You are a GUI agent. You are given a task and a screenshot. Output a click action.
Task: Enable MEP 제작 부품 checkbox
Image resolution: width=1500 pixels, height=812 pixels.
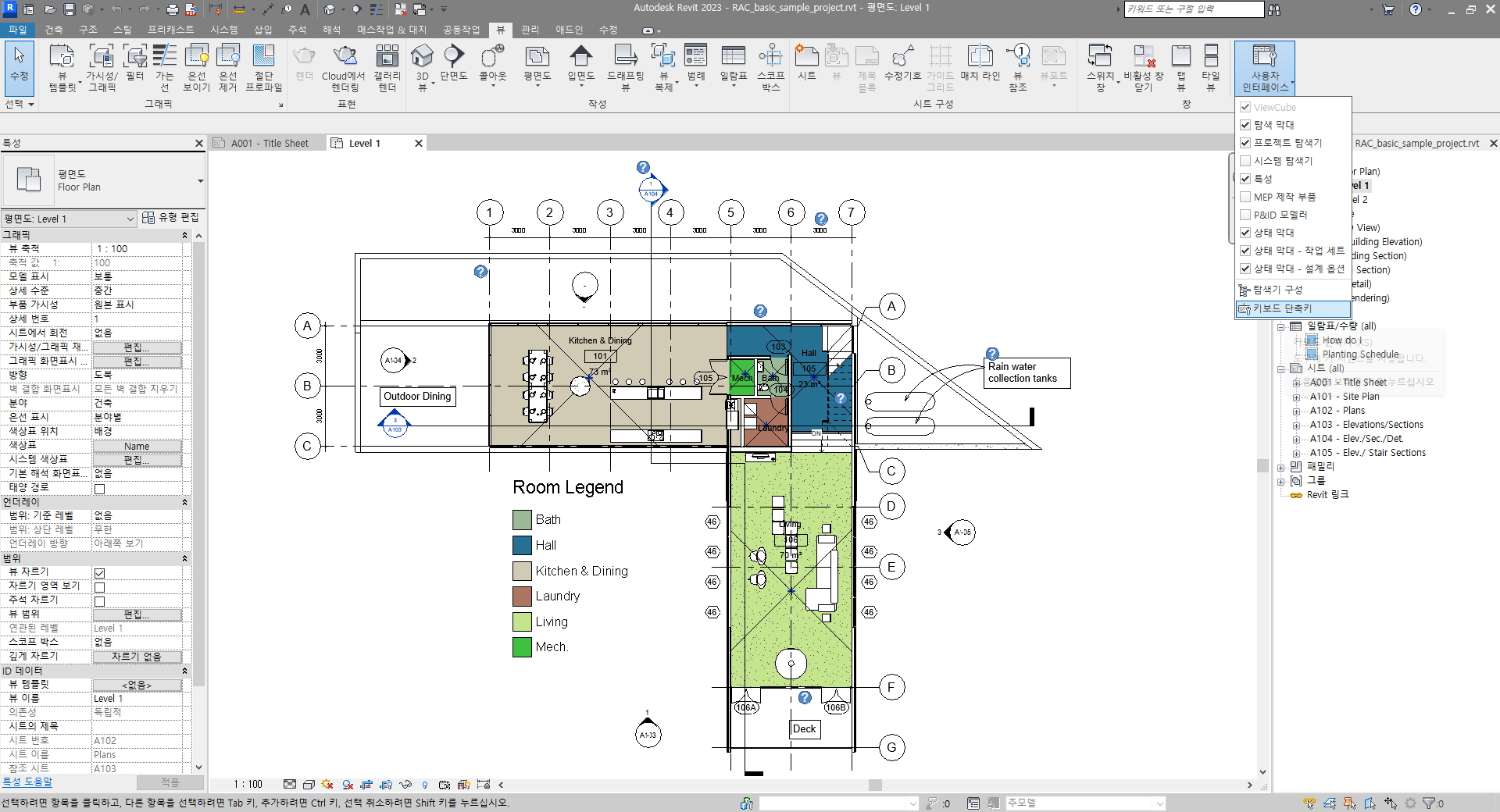1245,197
